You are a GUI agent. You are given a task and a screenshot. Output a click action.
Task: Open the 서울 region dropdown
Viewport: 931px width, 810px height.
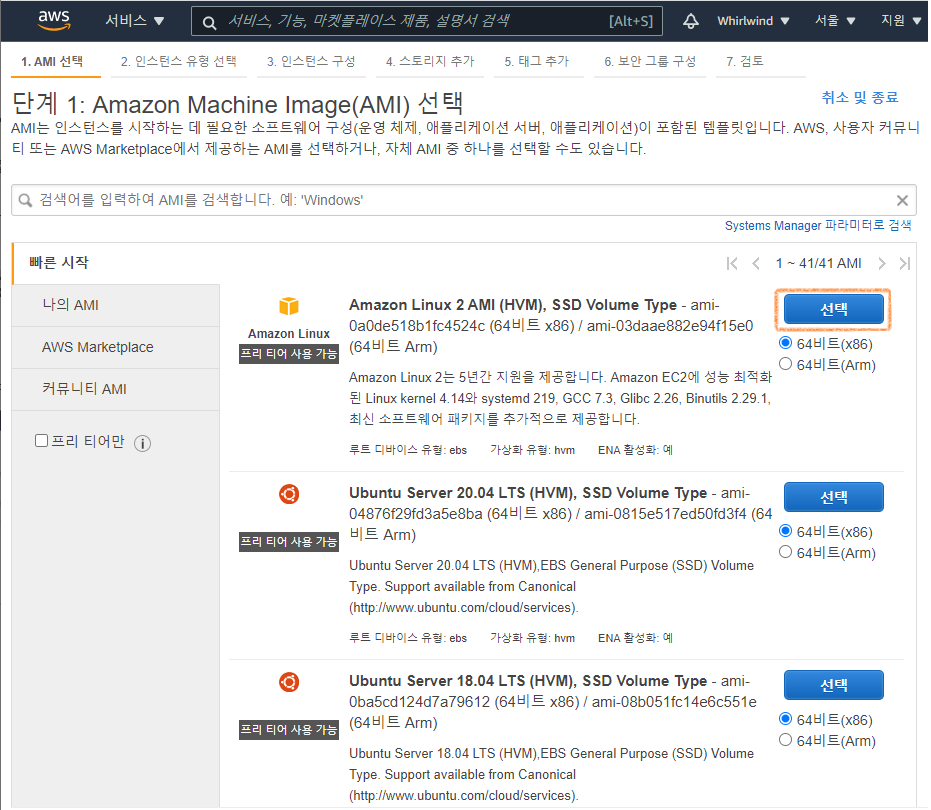point(834,21)
